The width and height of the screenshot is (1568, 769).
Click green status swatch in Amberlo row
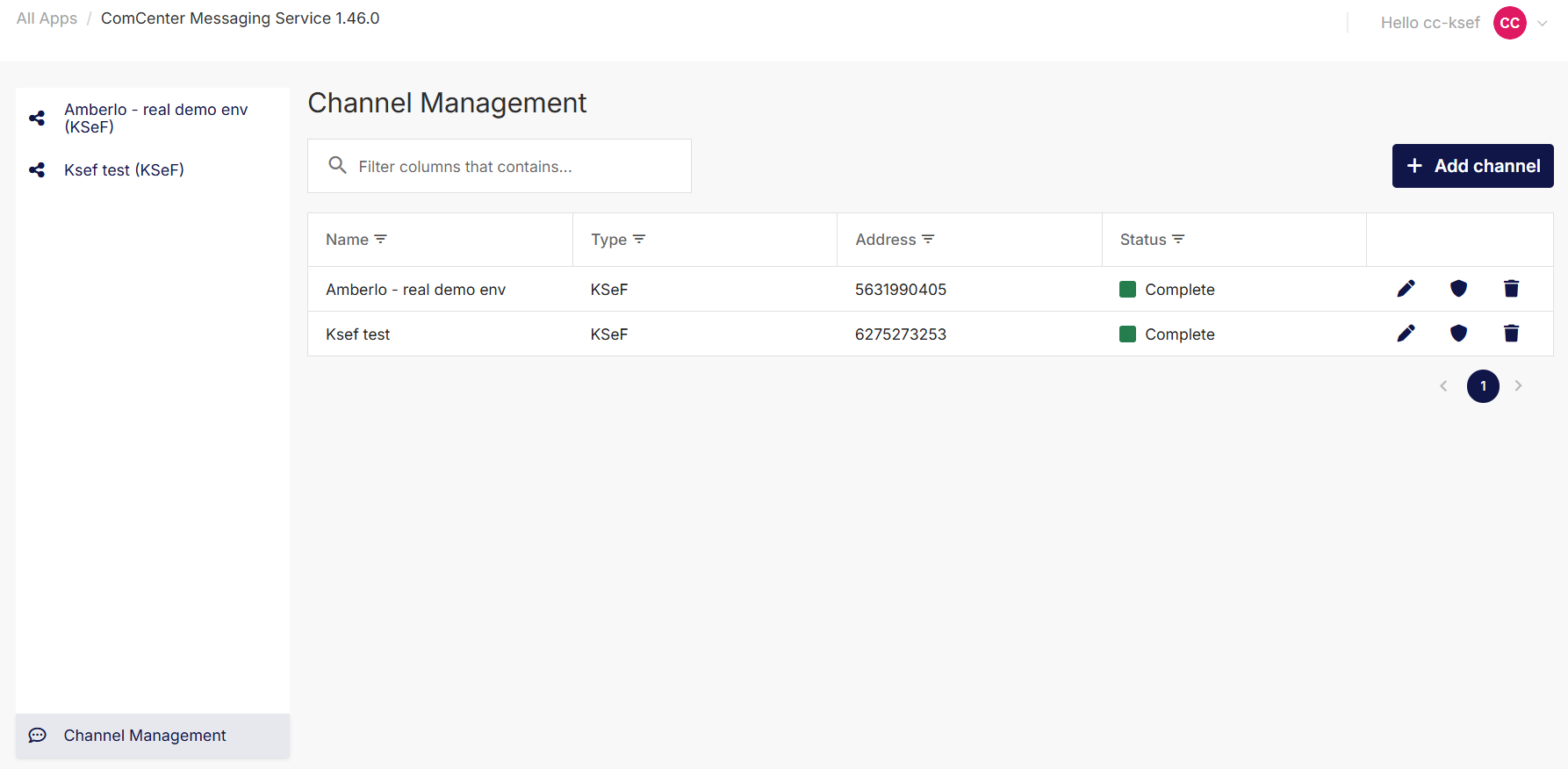tap(1128, 289)
